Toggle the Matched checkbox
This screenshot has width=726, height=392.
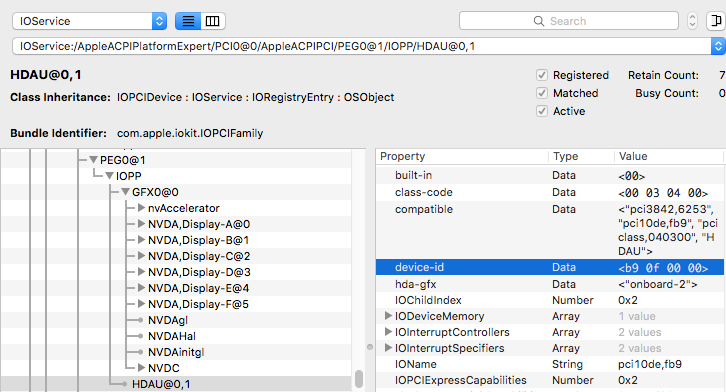pos(542,93)
